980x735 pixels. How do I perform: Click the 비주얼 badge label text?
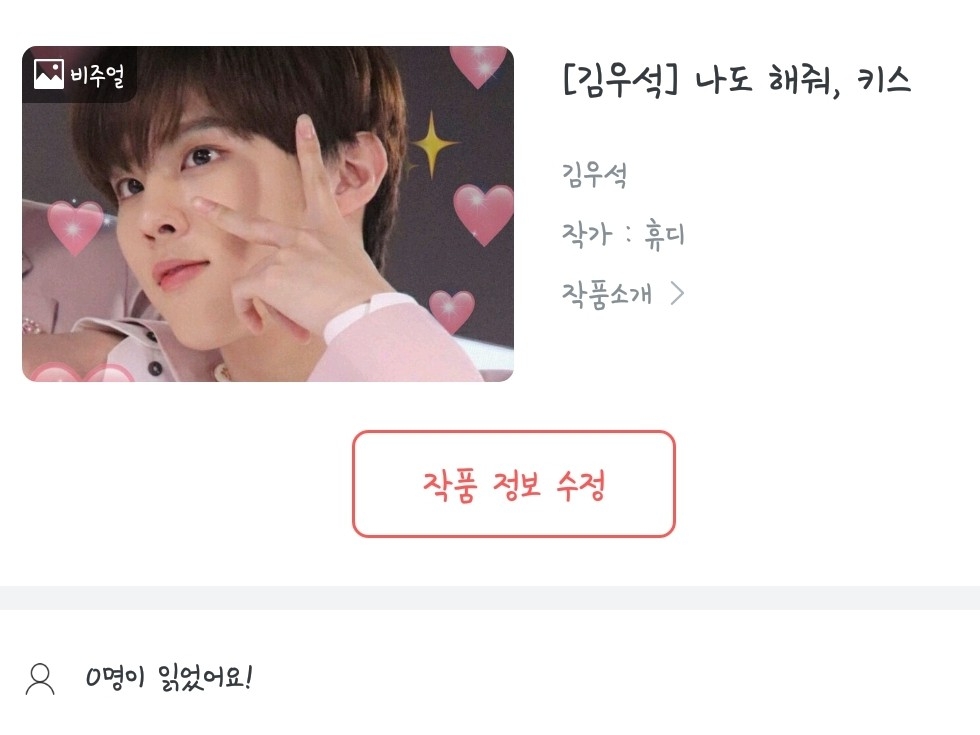[x=98, y=75]
